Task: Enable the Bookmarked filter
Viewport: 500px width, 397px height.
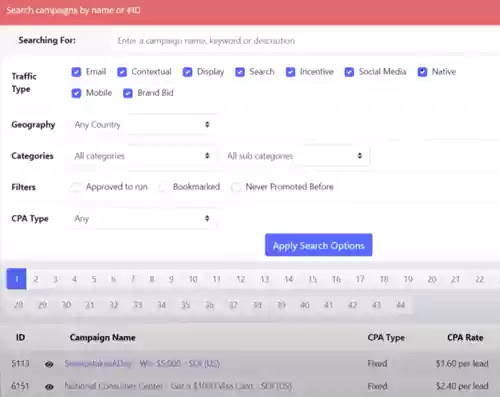Action: 163,187
